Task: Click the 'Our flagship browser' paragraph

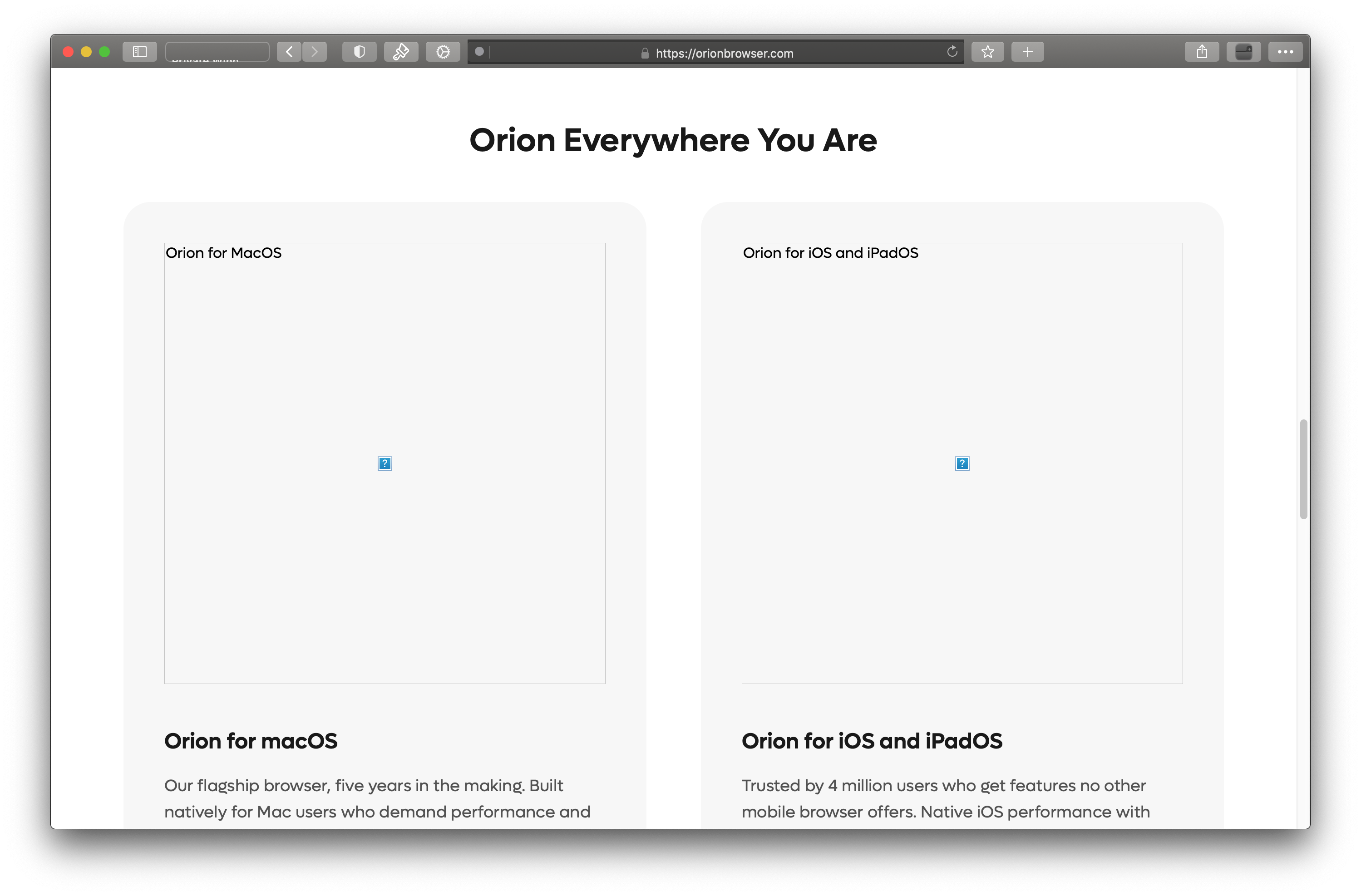Action: pos(377,799)
